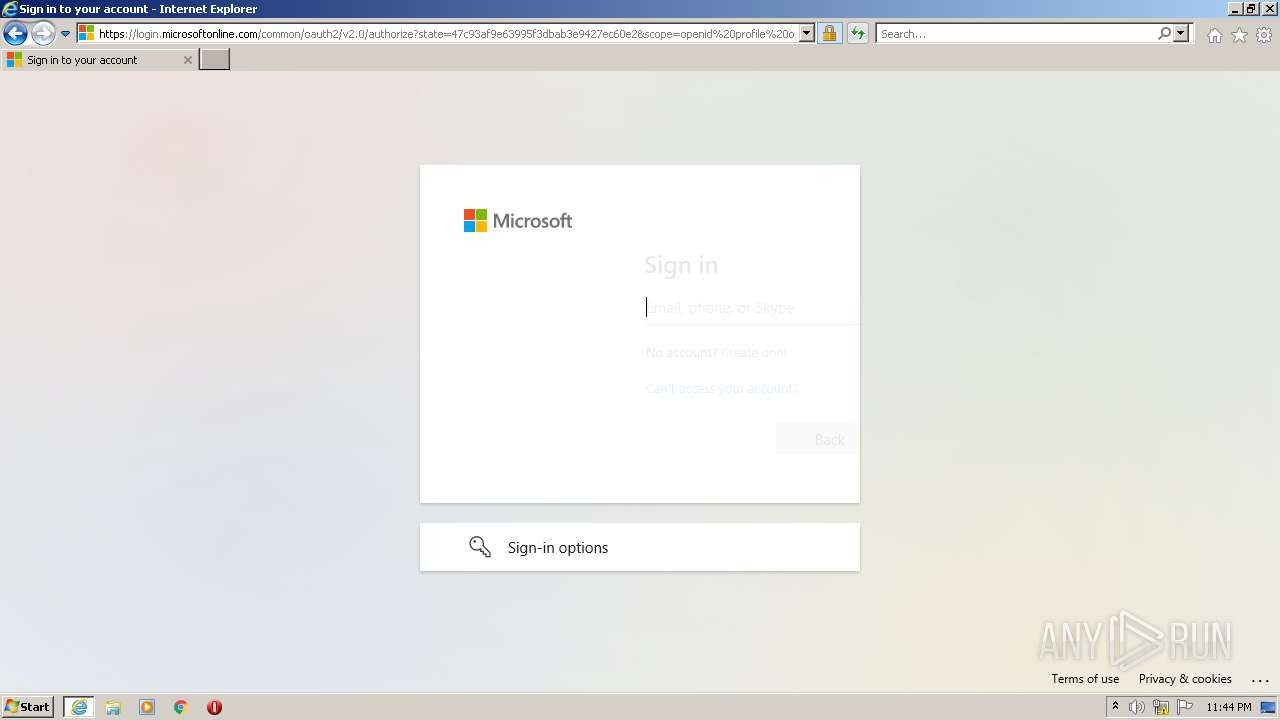Click the network tray icon
The height and width of the screenshot is (720, 1280).
(1161, 707)
